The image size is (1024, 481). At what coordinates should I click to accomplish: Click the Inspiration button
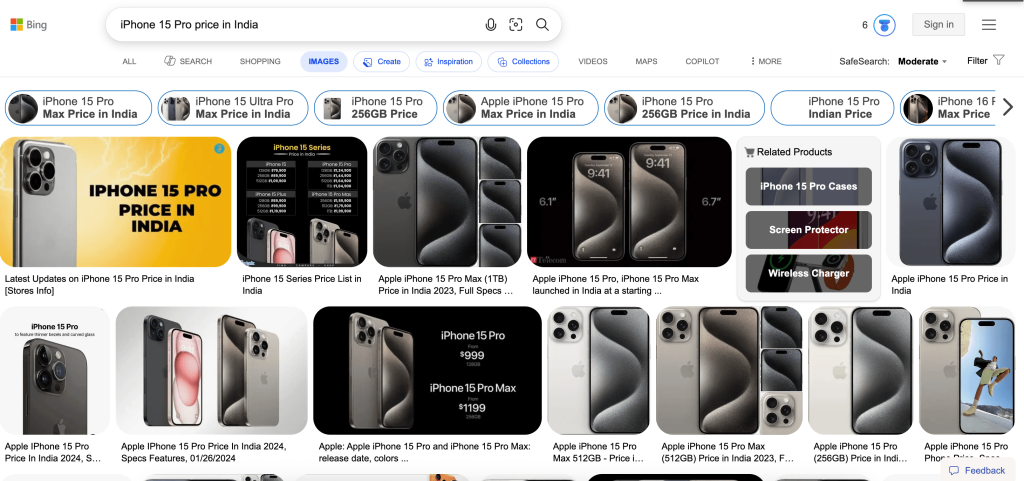(449, 61)
